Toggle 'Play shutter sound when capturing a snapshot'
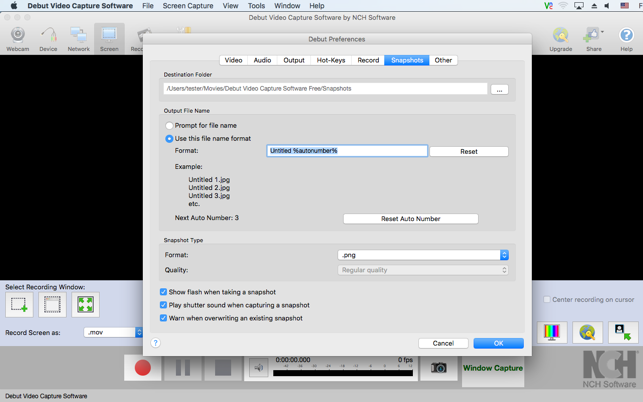This screenshot has height=402, width=643. pos(164,305)
